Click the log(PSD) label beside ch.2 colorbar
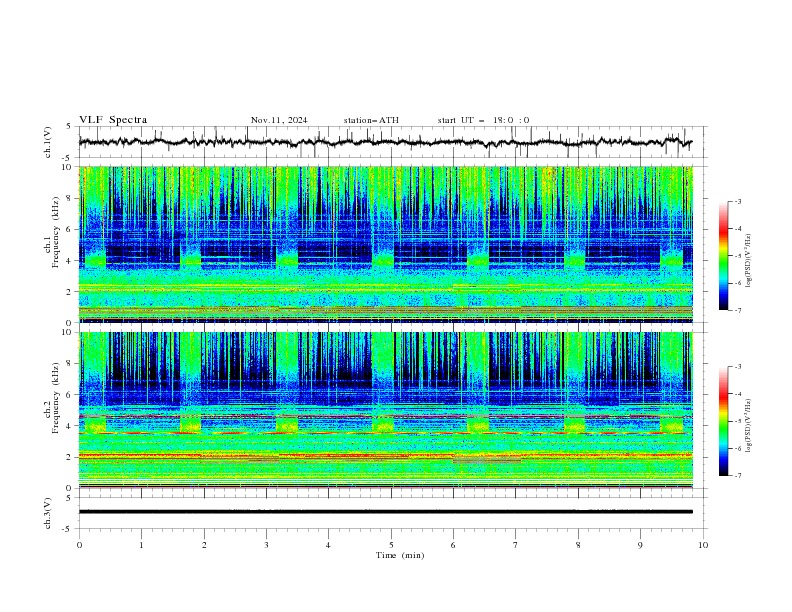Viewport: 792px width, 612px height. point(749,426)
